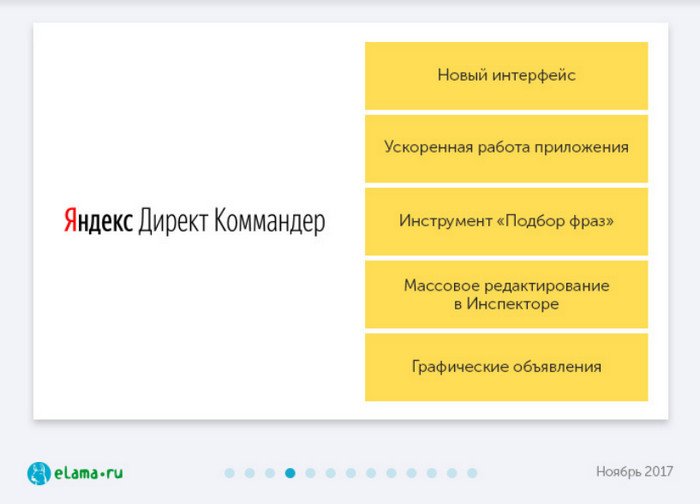This screenshot has height=504, width=700.
Task: Click the «Графические объявления» yellow block
Action: 506,367
